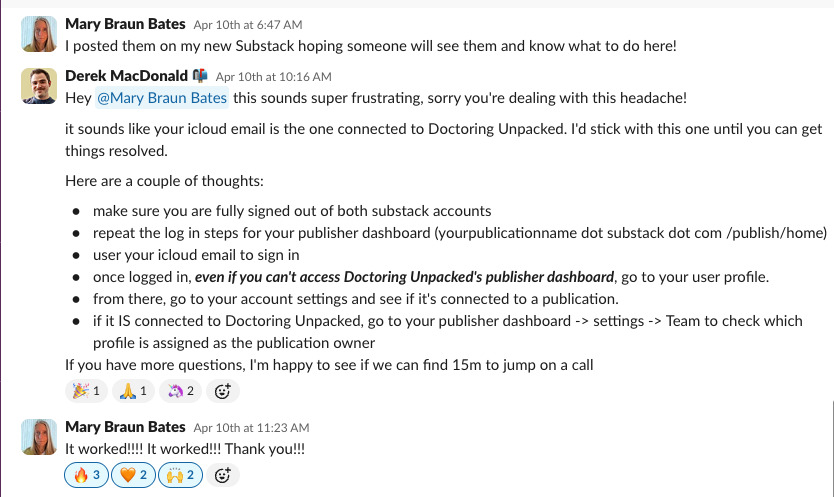Click the mailbox status emoji beside Derek's name
Image resolution: width=834 pixels, height=497 pixels.
200,76
